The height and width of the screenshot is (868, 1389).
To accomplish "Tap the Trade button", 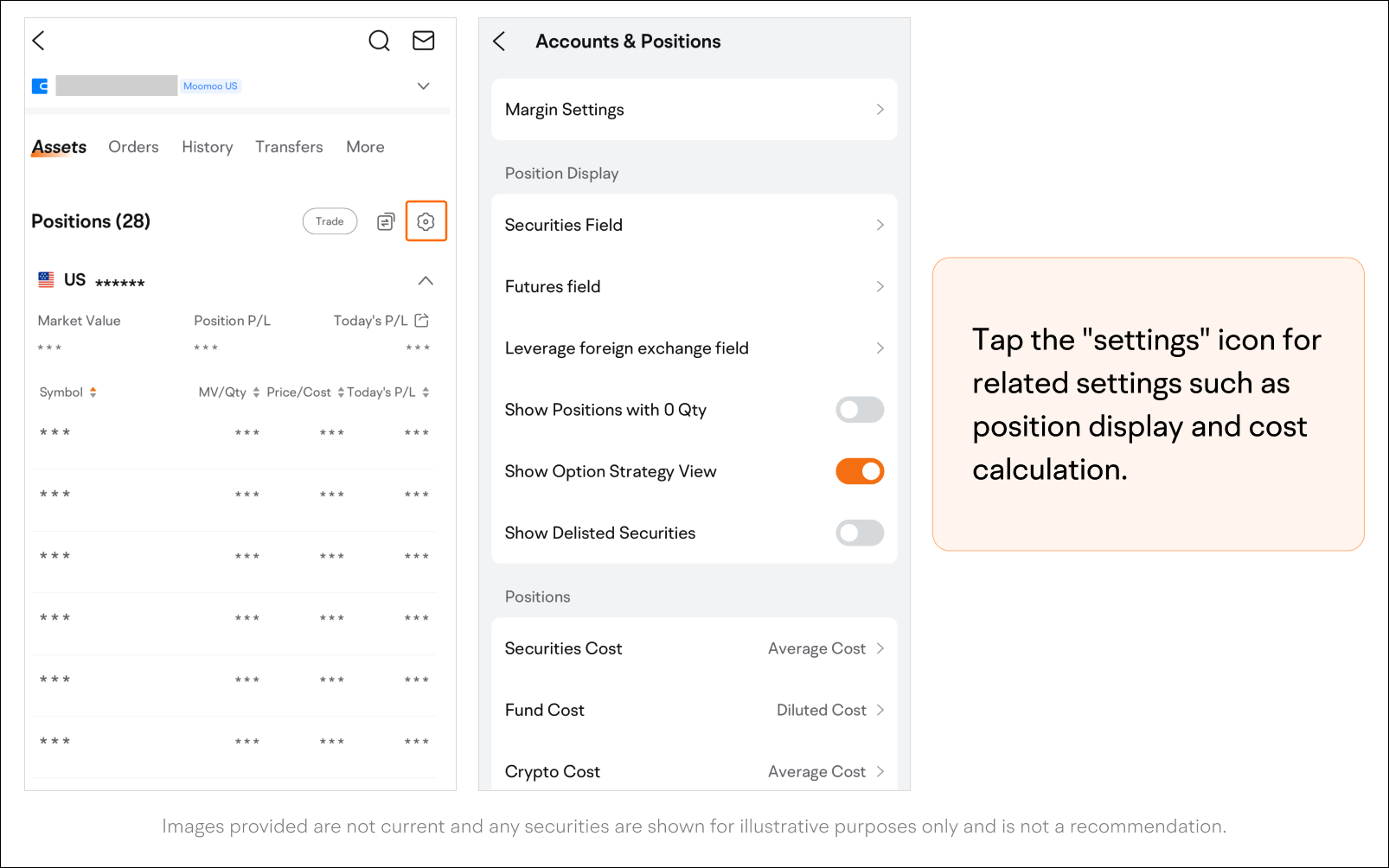I will point(330,221).
